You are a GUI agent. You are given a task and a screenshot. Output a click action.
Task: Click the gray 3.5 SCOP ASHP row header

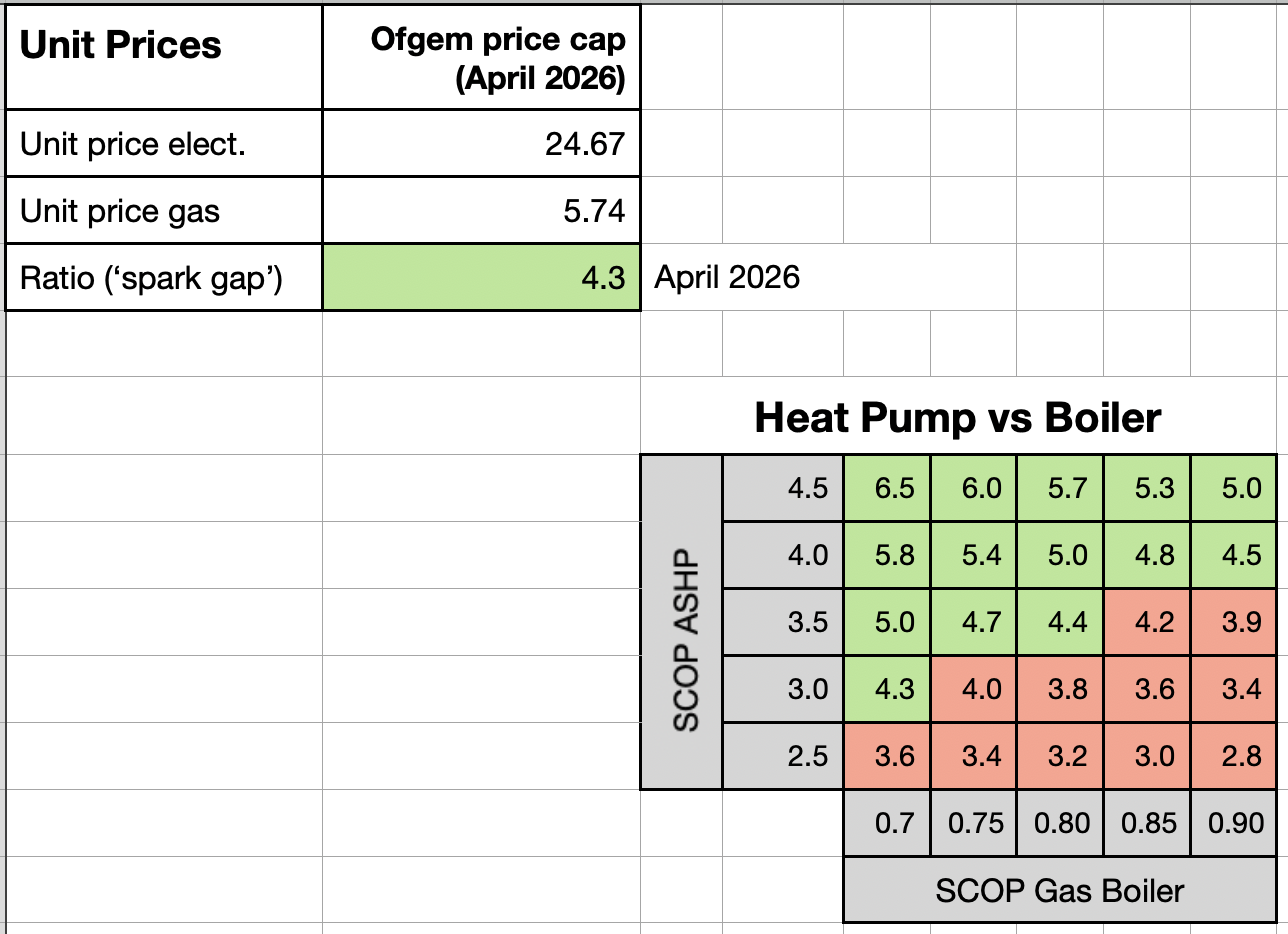782,622
